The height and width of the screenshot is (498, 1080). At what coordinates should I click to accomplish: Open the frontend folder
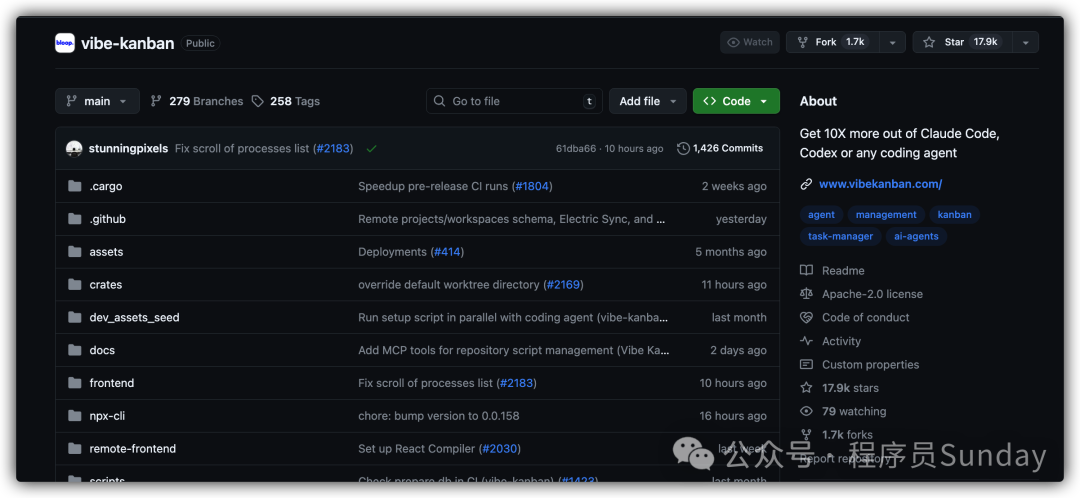tap(112, 383)
